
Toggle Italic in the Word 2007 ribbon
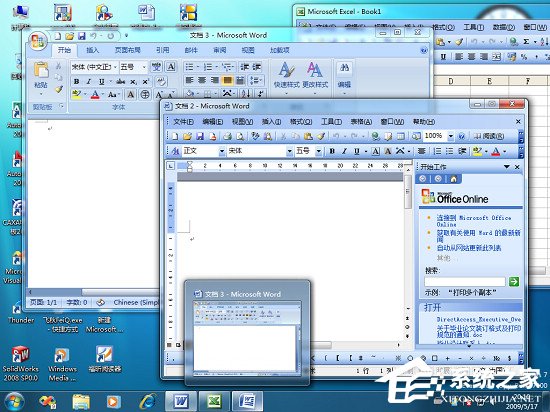(x=88, y=82)
